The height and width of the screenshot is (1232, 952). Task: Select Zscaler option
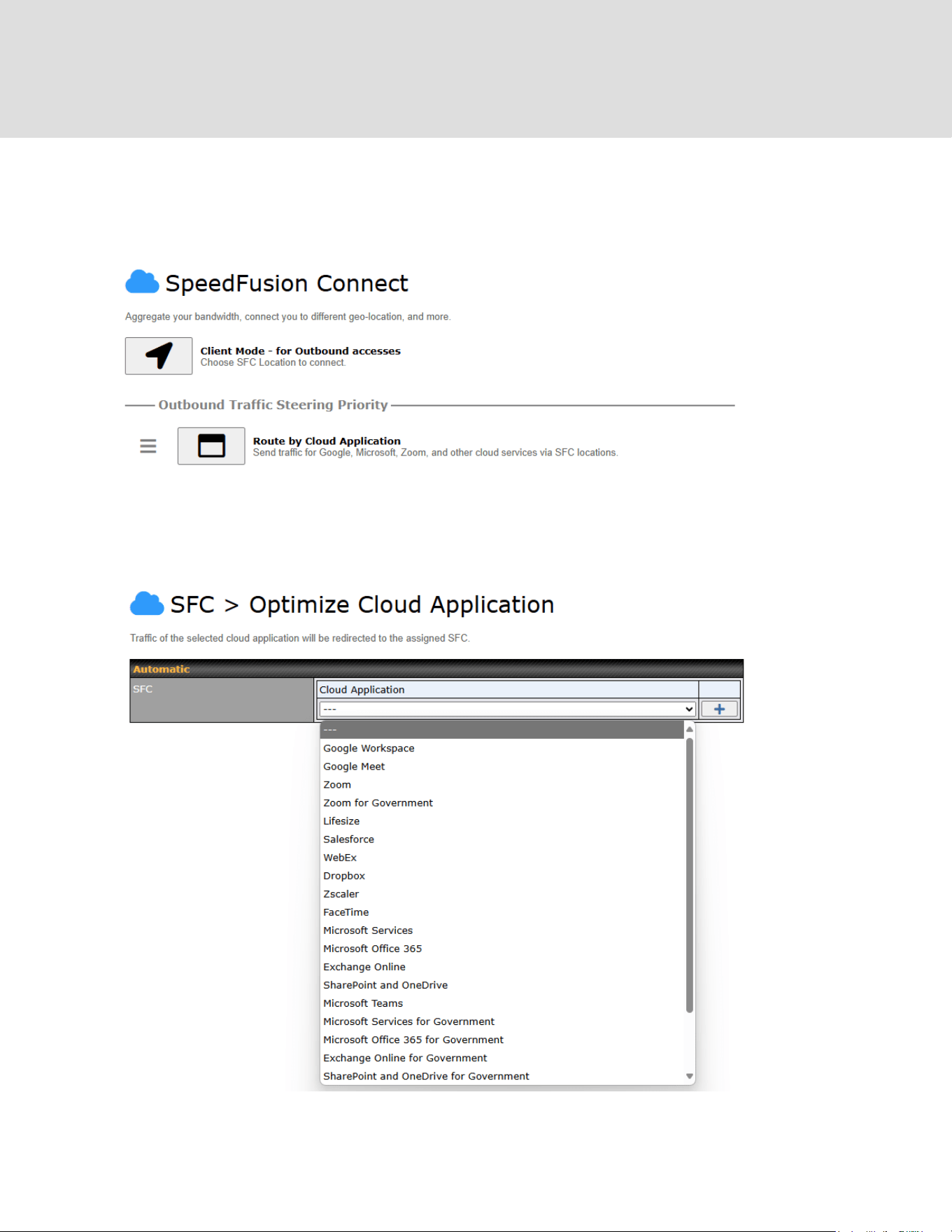click(x=502, y=893)
